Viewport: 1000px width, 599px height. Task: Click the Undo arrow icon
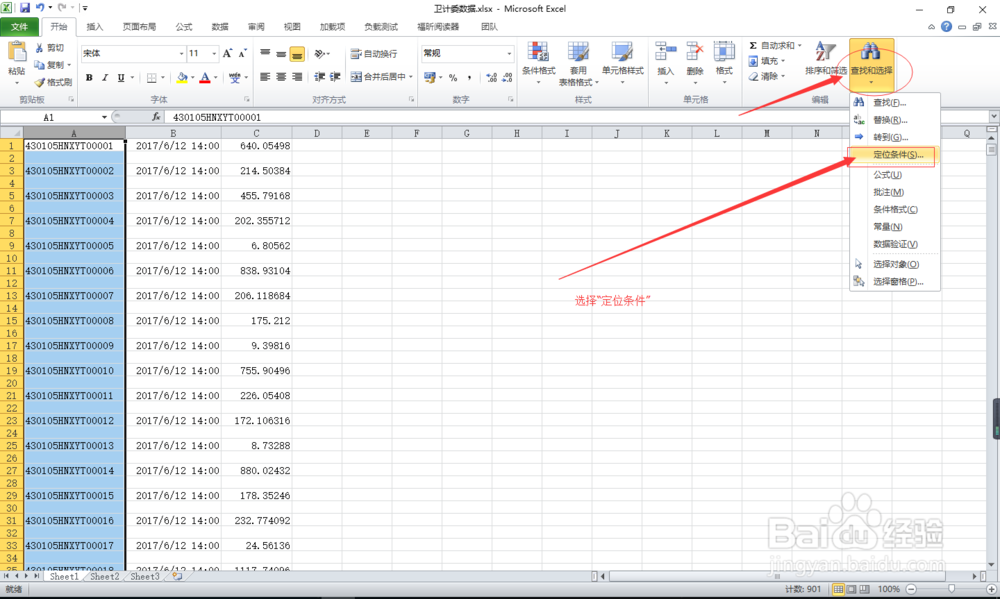[40, 8]
